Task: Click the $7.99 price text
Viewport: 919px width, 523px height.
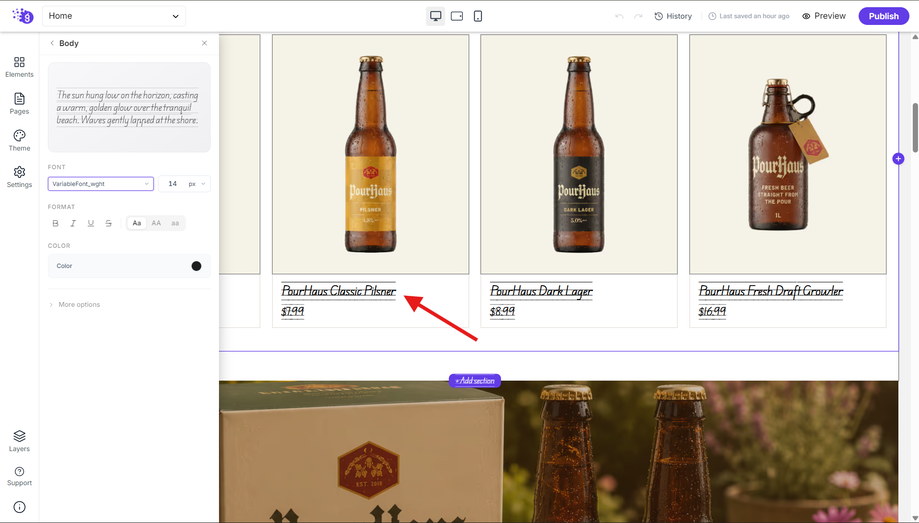Action: click(292, 311)
